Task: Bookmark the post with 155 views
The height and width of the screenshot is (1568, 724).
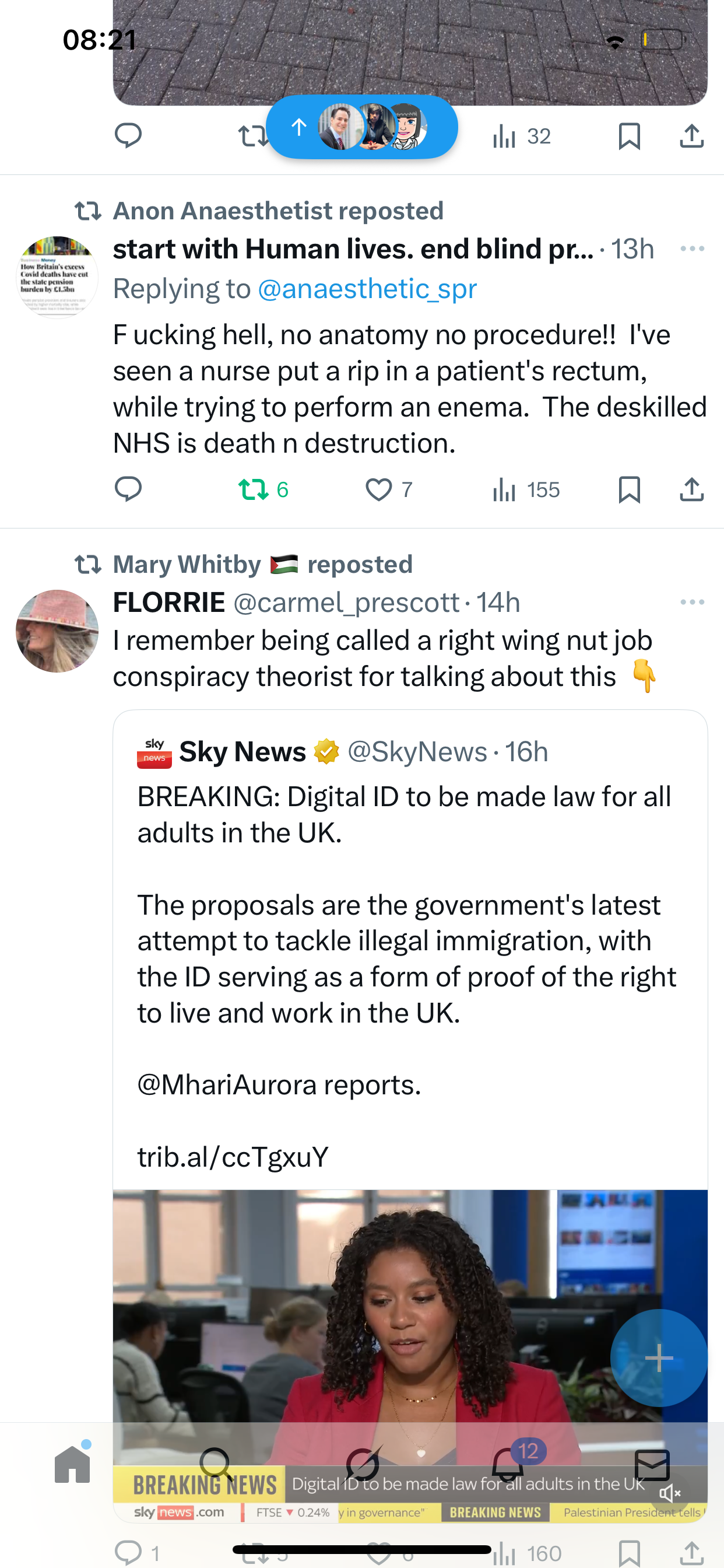Action: (629, 489)
